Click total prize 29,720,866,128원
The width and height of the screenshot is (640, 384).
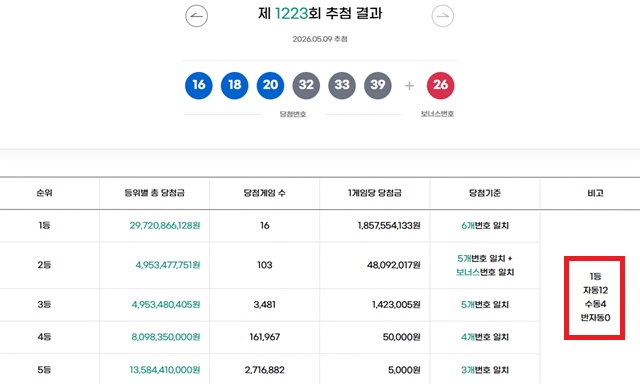[x=165, y=225]
